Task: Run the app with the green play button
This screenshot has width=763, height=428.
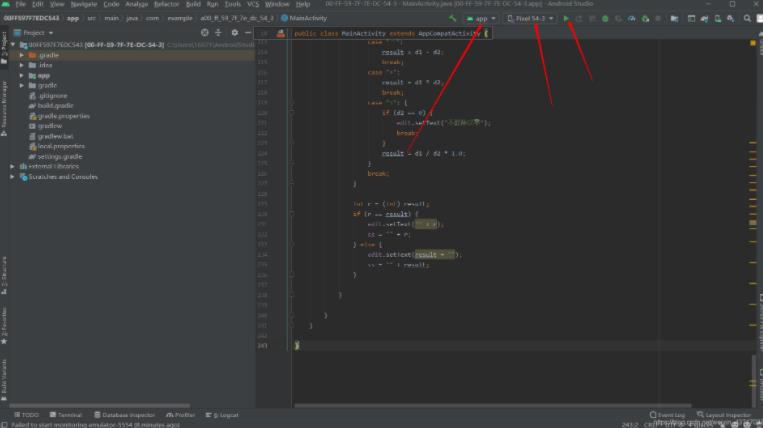Action: point(567,18)
